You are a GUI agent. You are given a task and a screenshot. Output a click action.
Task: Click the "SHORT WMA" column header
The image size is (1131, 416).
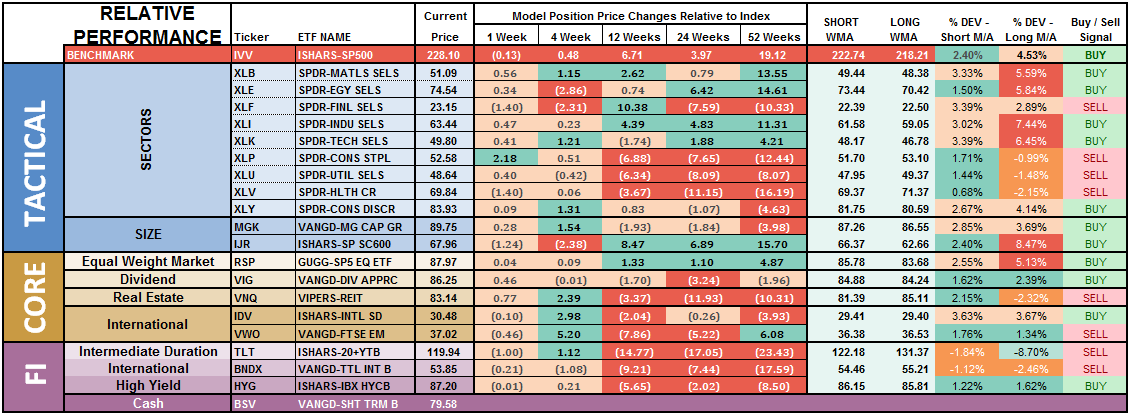tap(841, 29)
